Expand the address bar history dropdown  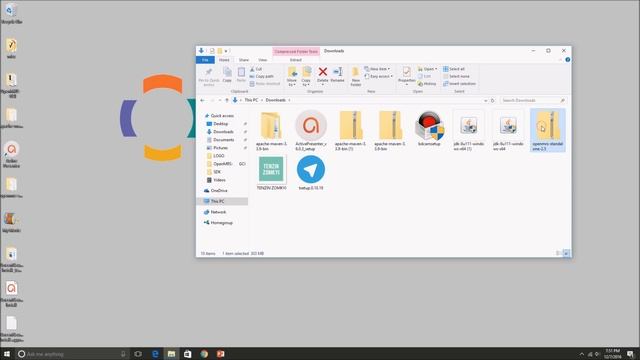(485, 100)
